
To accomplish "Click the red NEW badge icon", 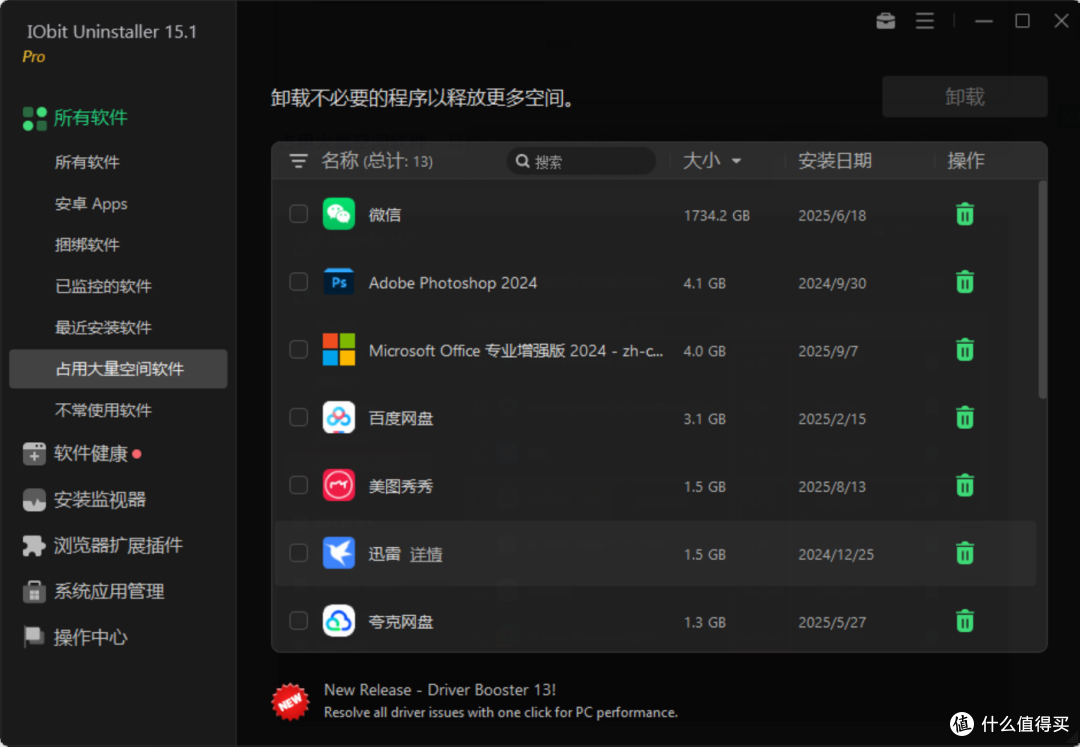I will (x=291, y=702).
